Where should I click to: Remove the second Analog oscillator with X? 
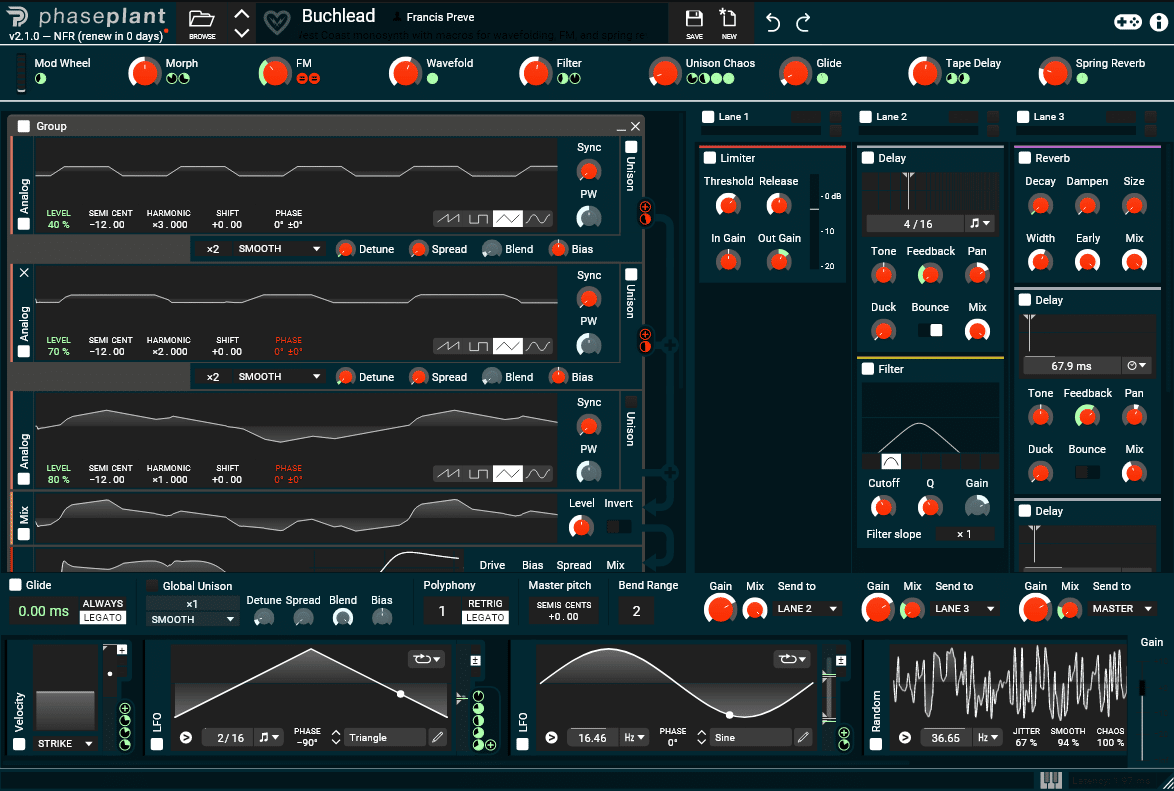click(x=24, y=273)
